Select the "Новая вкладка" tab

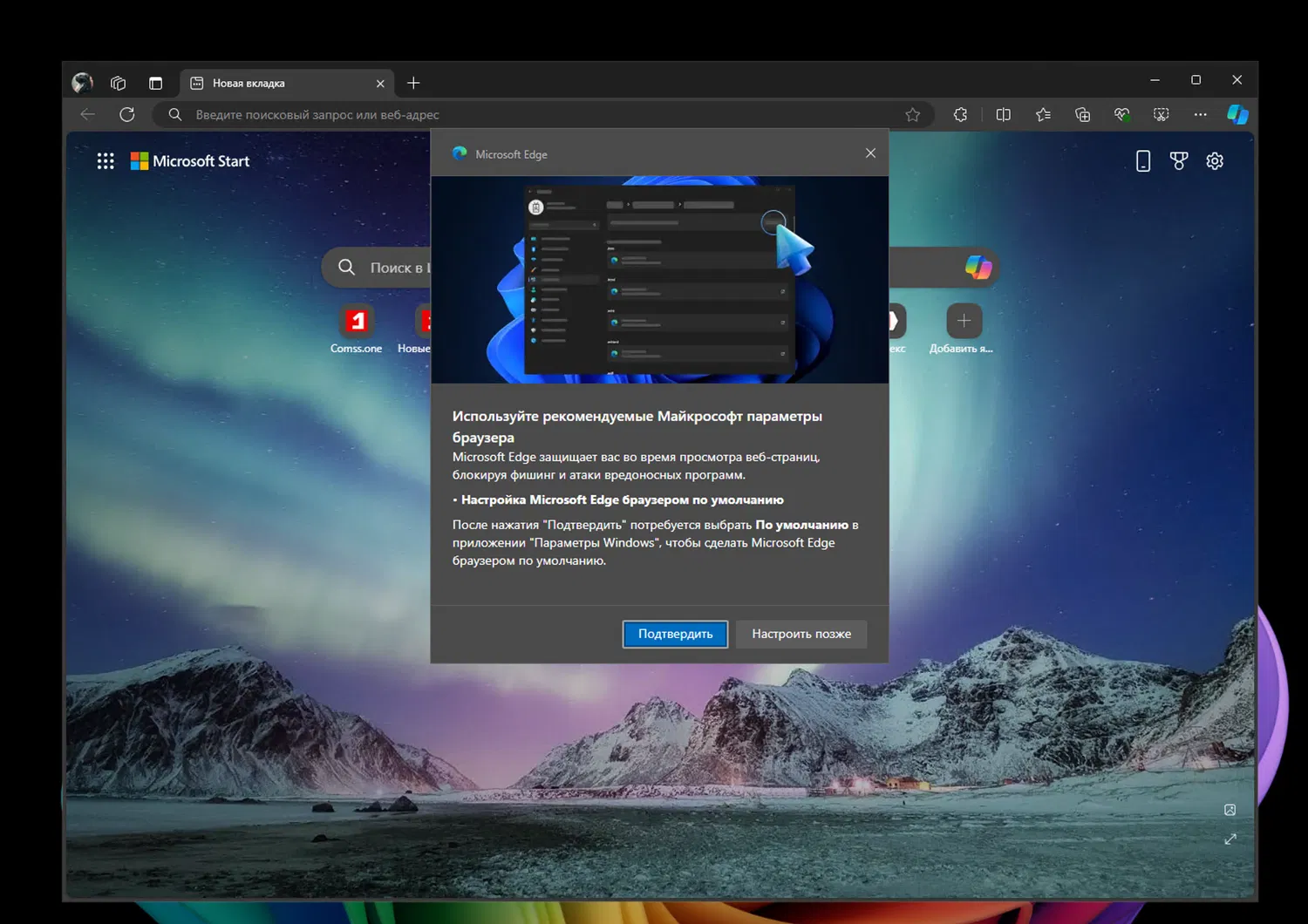pos(287,83)
